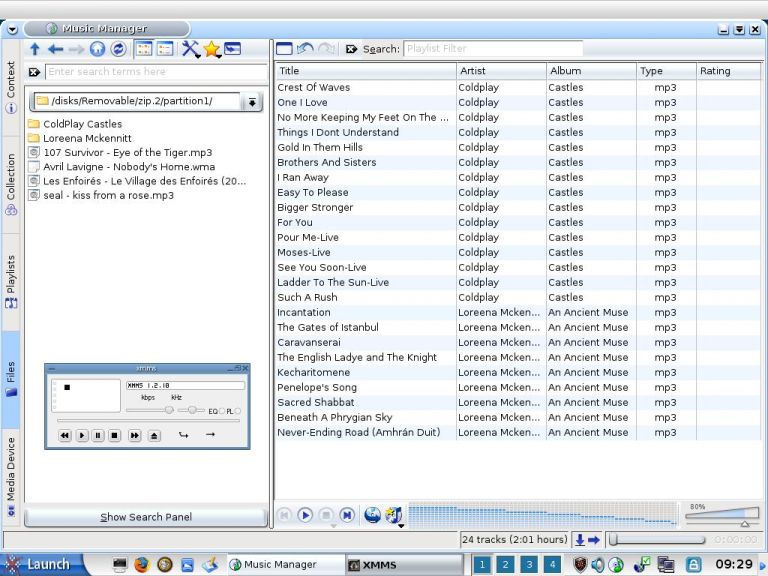Switch file browser to short icon view
Viewport: 768px width, 576px height.
pos(144,49)
